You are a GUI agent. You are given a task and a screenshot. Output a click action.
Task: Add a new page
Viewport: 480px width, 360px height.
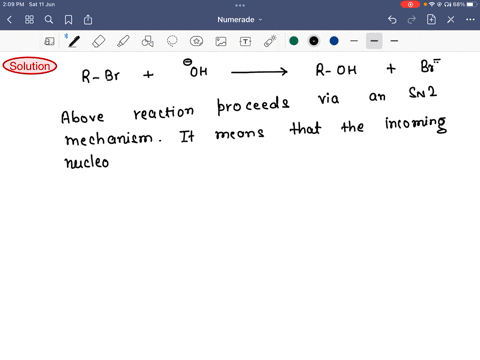pyautogui.click(x=431, y=20)
